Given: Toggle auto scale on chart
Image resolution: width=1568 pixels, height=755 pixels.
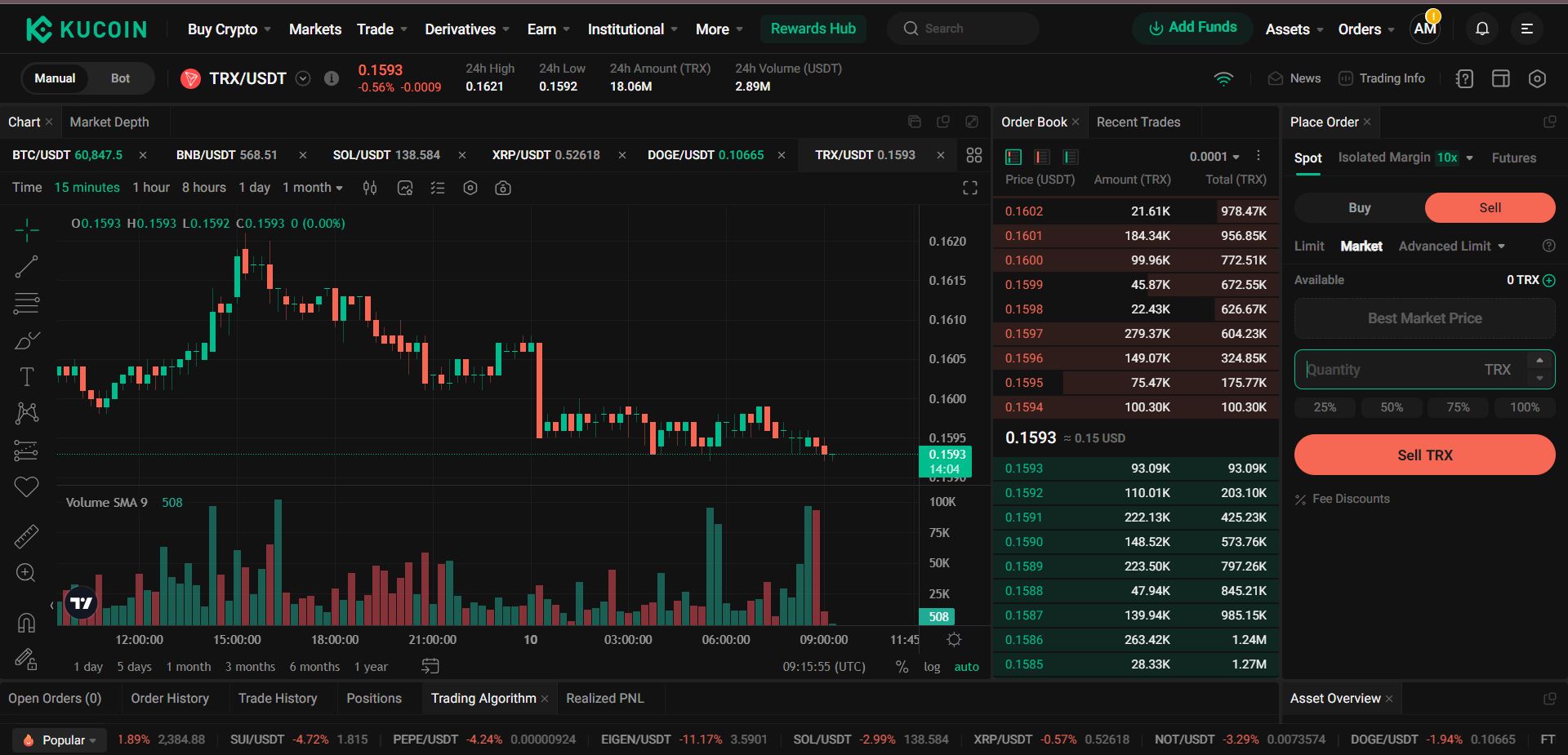Looking at the screenshot, I should pyautogui.click(x=967, y=667).
